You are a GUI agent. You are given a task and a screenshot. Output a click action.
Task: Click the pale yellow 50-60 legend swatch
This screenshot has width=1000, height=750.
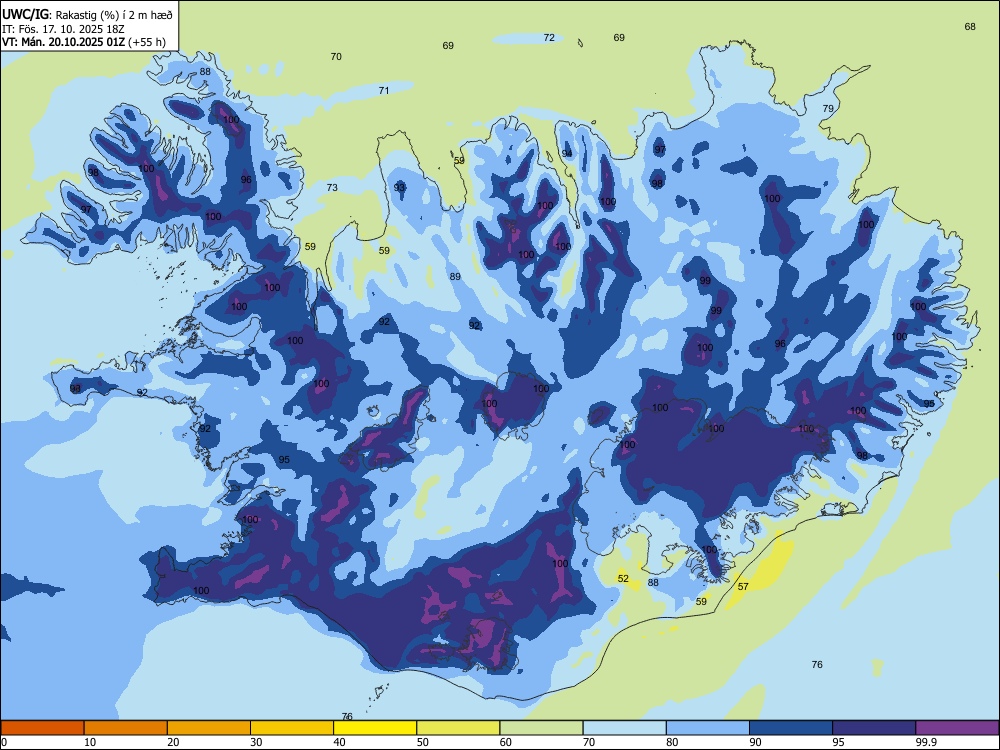(x=458, y=728)
